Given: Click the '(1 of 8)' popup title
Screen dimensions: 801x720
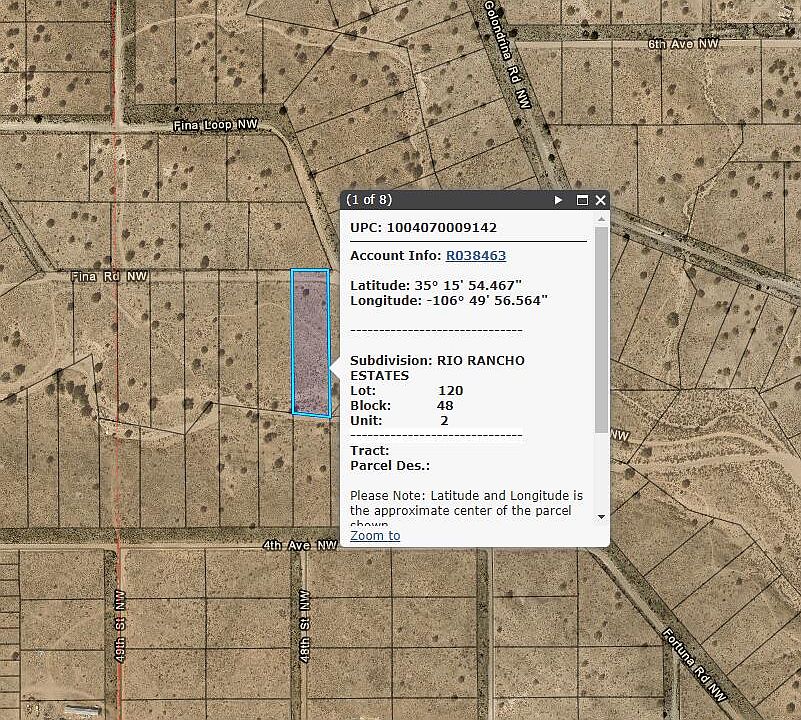Looking at the screenshot, I should (369, 200).
